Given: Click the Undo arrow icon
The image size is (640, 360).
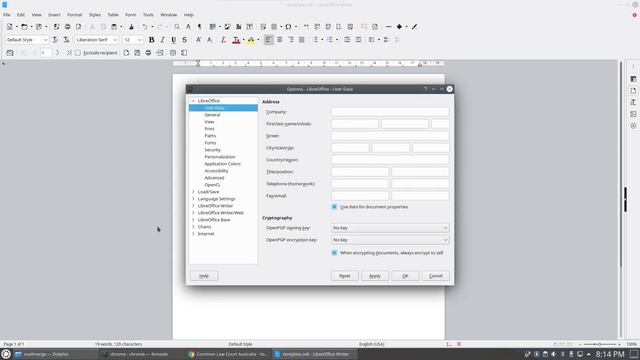Looking at the screenshot, I should coord(144,27).
